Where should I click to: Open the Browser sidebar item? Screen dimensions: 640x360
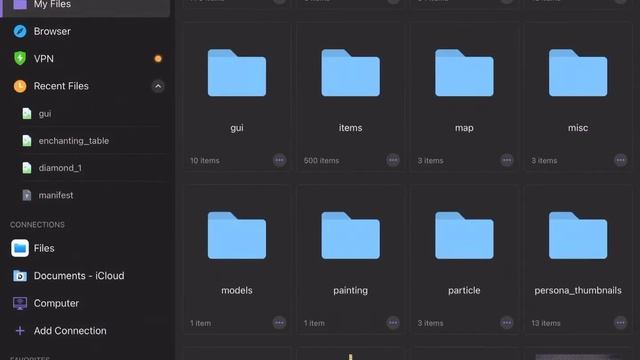(x=86, y=31)
